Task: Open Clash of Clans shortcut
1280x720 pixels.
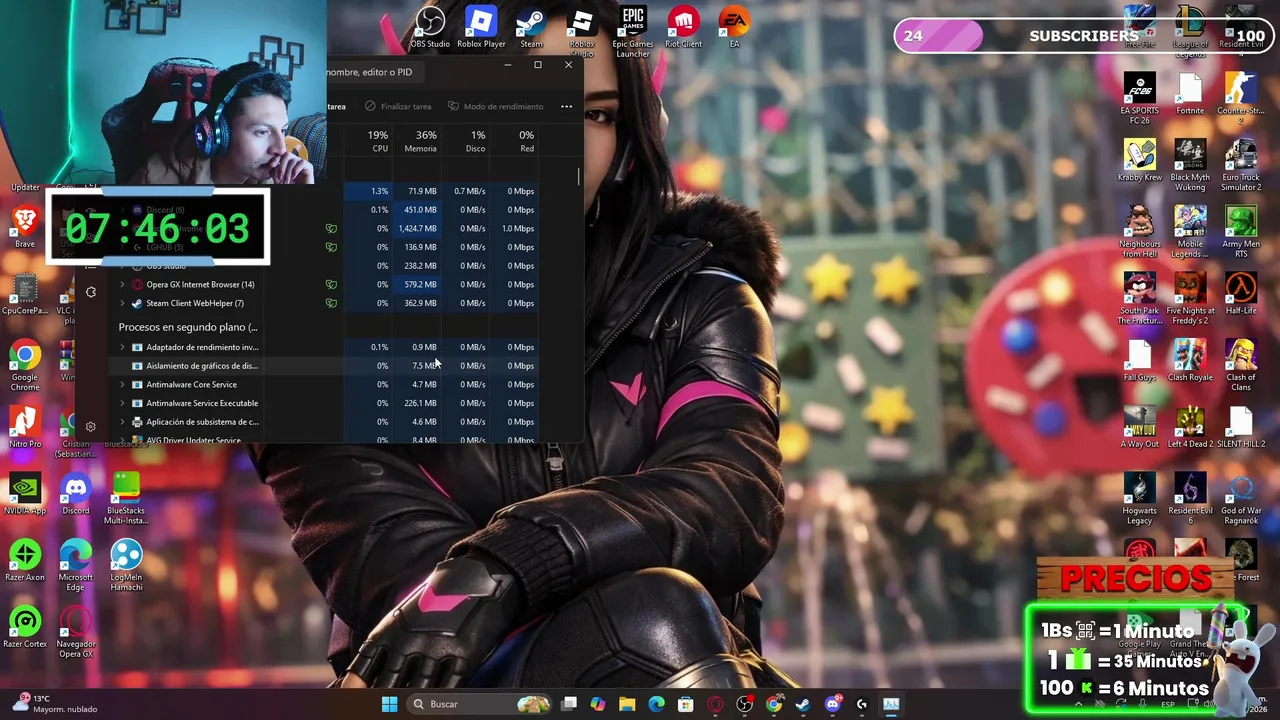Action: coord(1241,366)
